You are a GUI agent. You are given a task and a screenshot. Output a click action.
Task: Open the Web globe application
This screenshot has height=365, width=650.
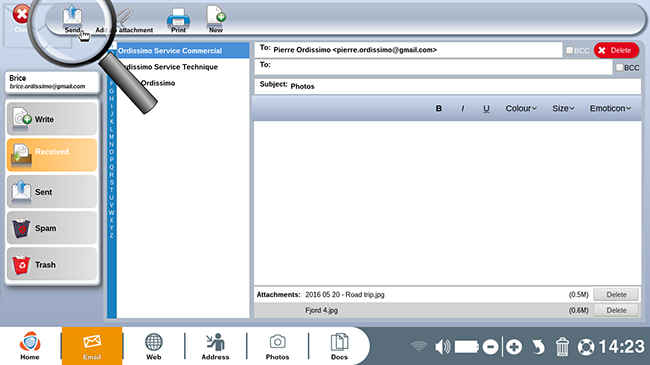[x=153, y=346]
